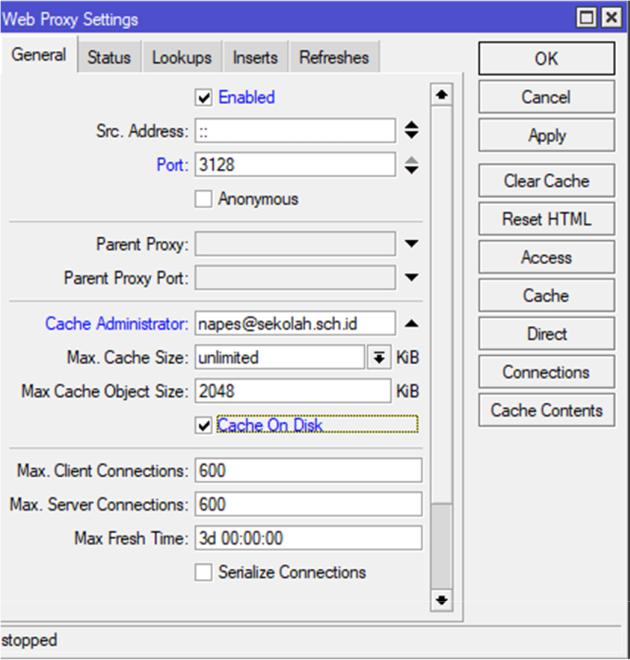Switch to the Status tab
630x660 pixels.
tap(108, 58)
